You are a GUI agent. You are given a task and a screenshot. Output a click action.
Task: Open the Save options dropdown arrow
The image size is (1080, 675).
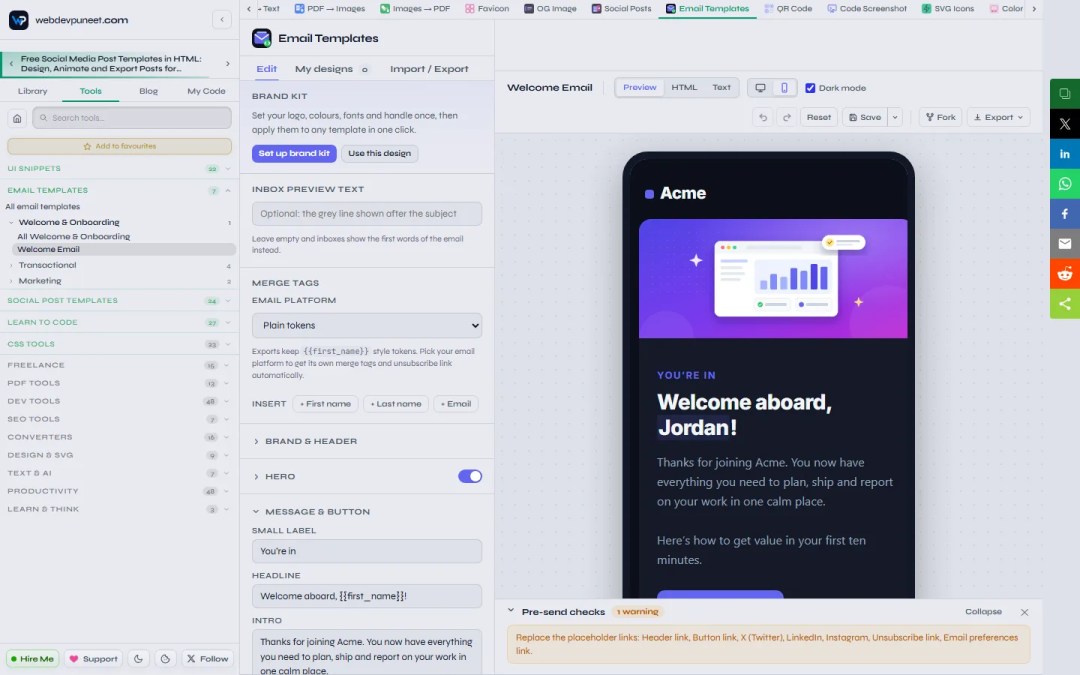pyautogui.click(x=895, y=117)
